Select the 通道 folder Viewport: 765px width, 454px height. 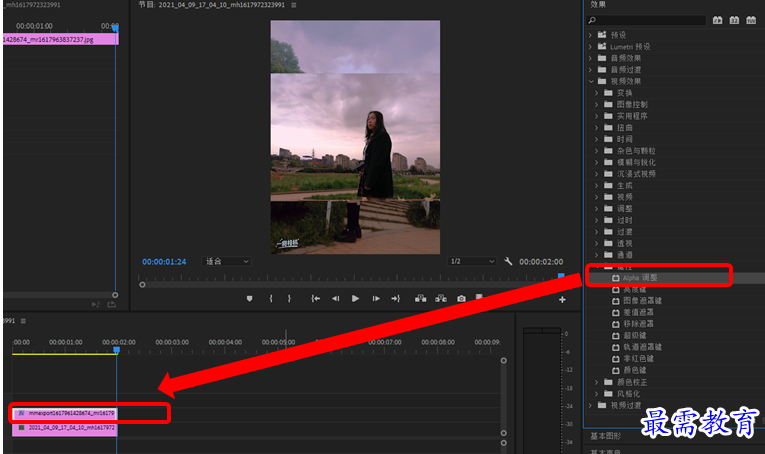624,255
